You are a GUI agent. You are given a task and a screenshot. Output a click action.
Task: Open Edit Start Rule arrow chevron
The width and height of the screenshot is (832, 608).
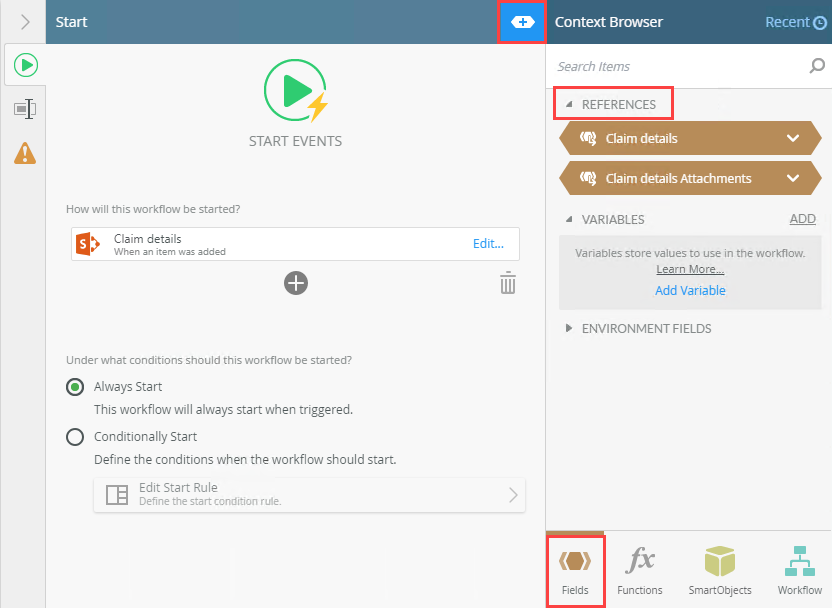(513, 495)
